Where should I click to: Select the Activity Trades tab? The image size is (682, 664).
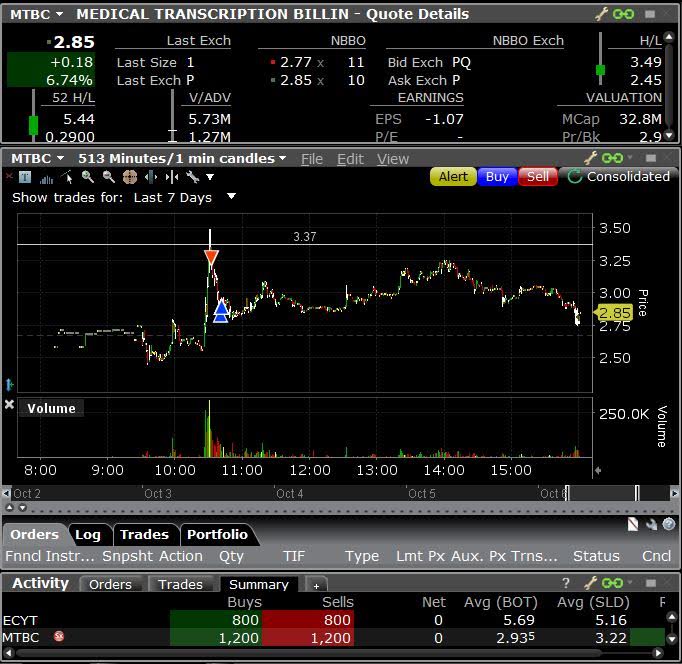pyautogui.click(x=181, y=584)
